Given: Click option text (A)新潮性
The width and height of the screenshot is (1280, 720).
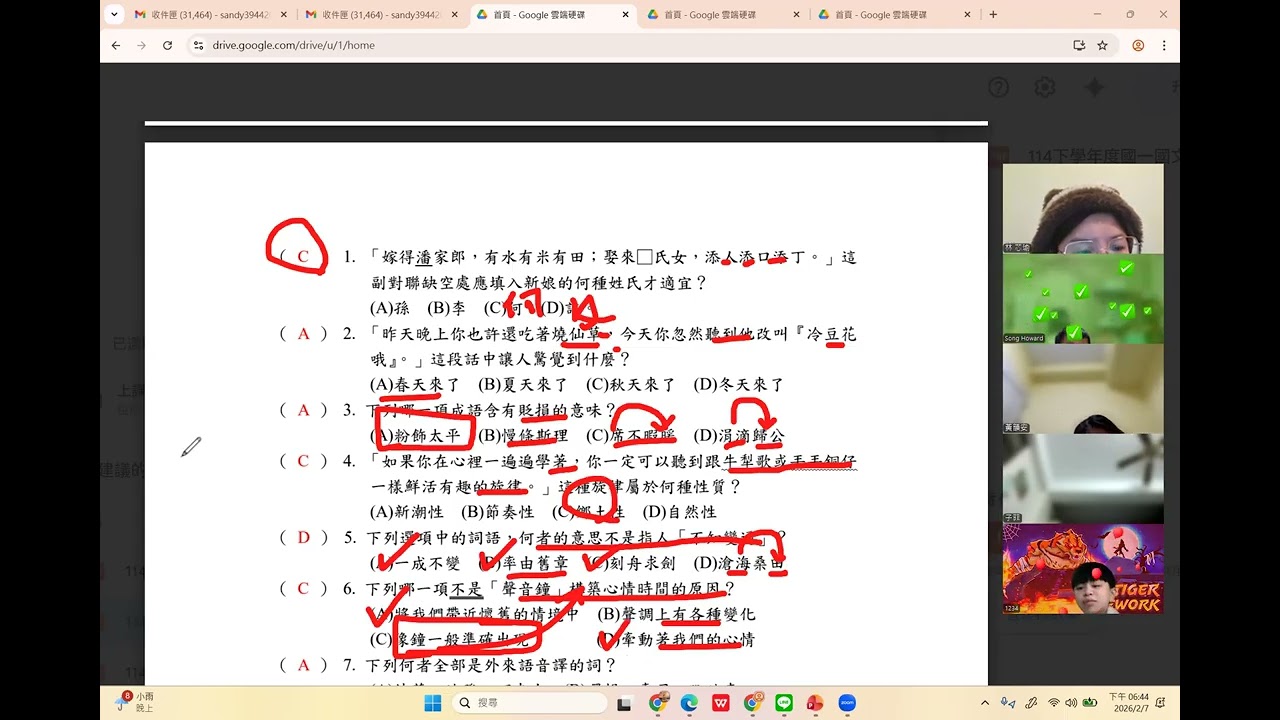Looking at the screenshot, I should tap(406, 512).
